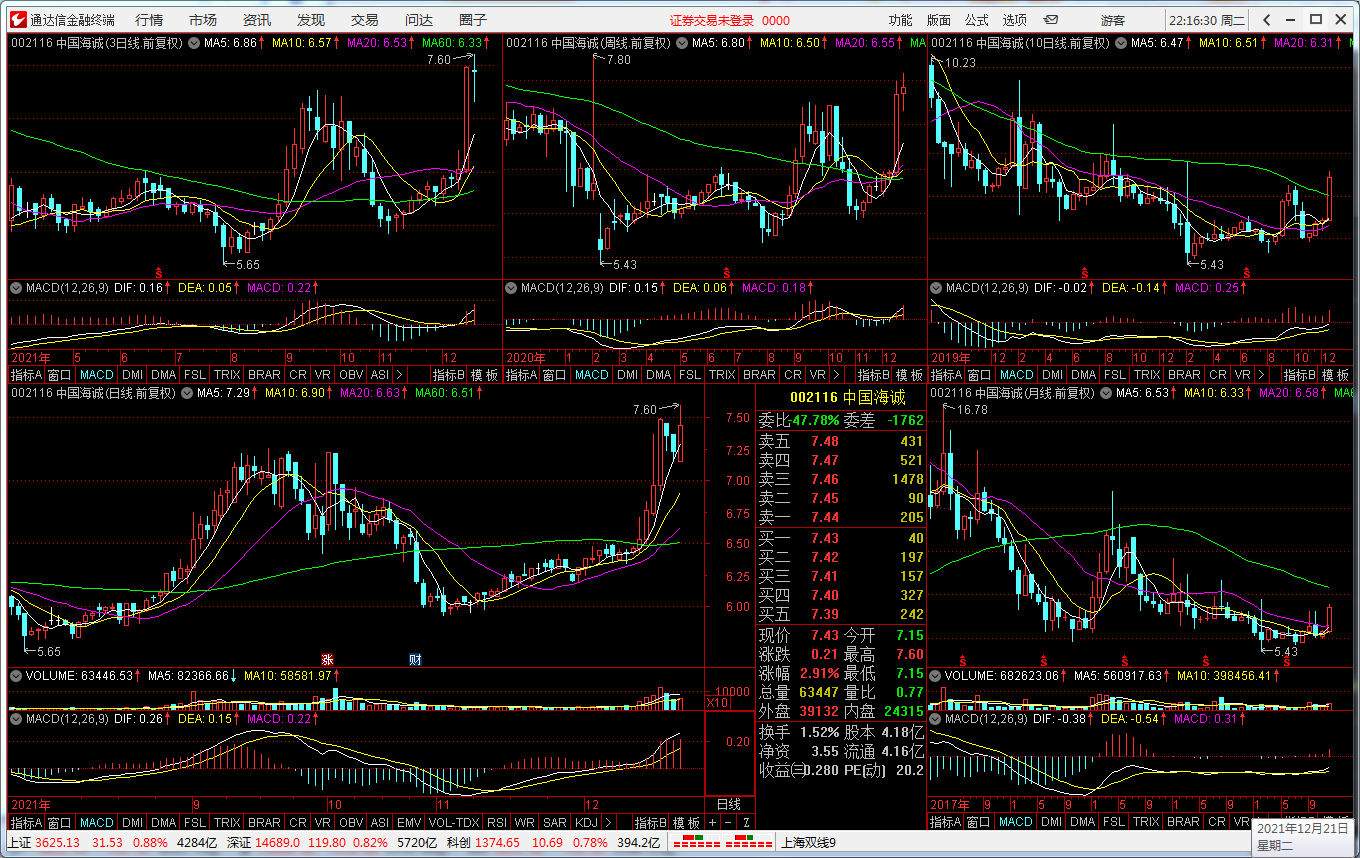Expand the daily chart MA settings chevron
The image size is (1360, 858).
(186, 393)
